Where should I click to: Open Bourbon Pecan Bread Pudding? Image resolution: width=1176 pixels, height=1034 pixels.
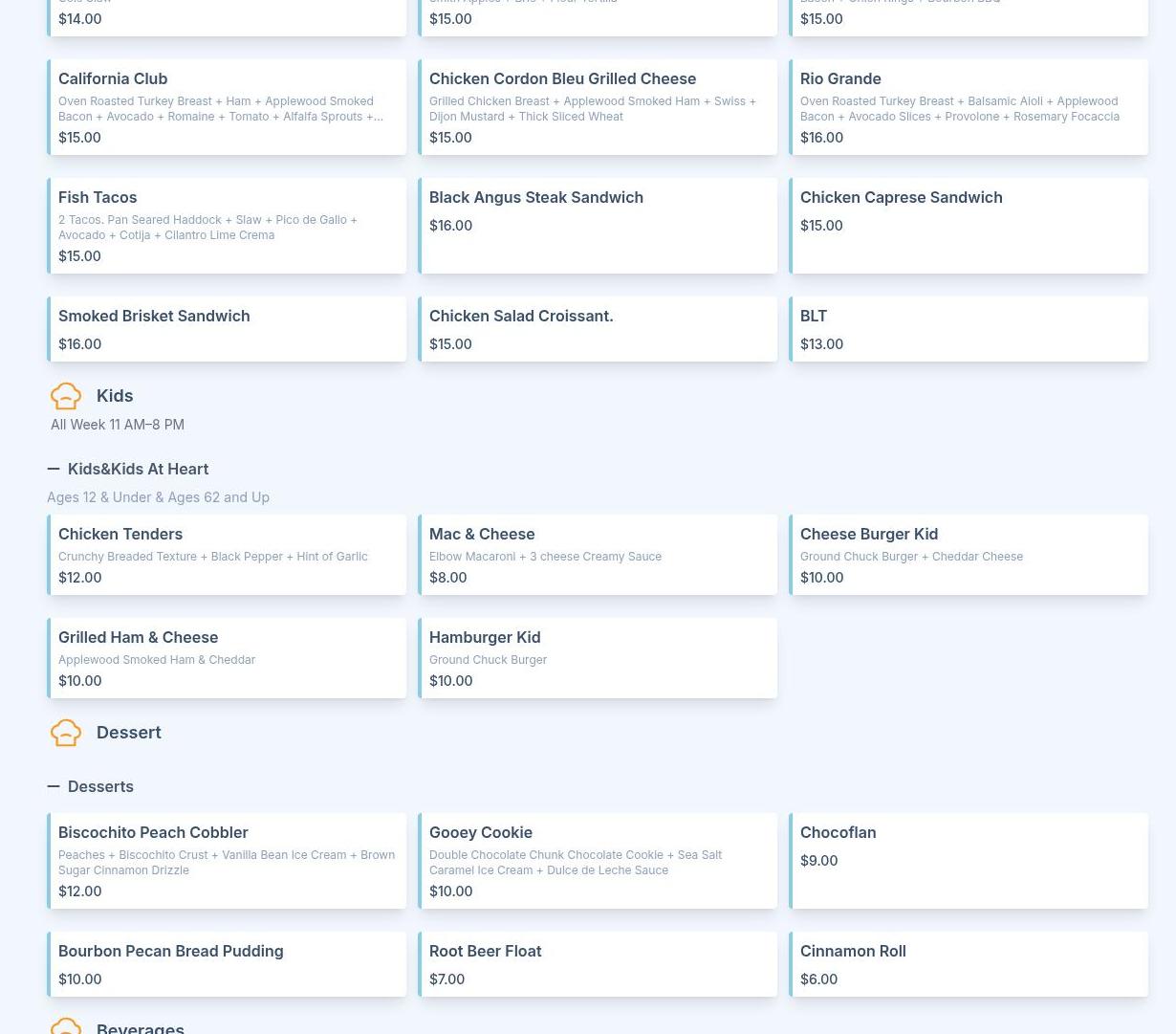[227, 964]
